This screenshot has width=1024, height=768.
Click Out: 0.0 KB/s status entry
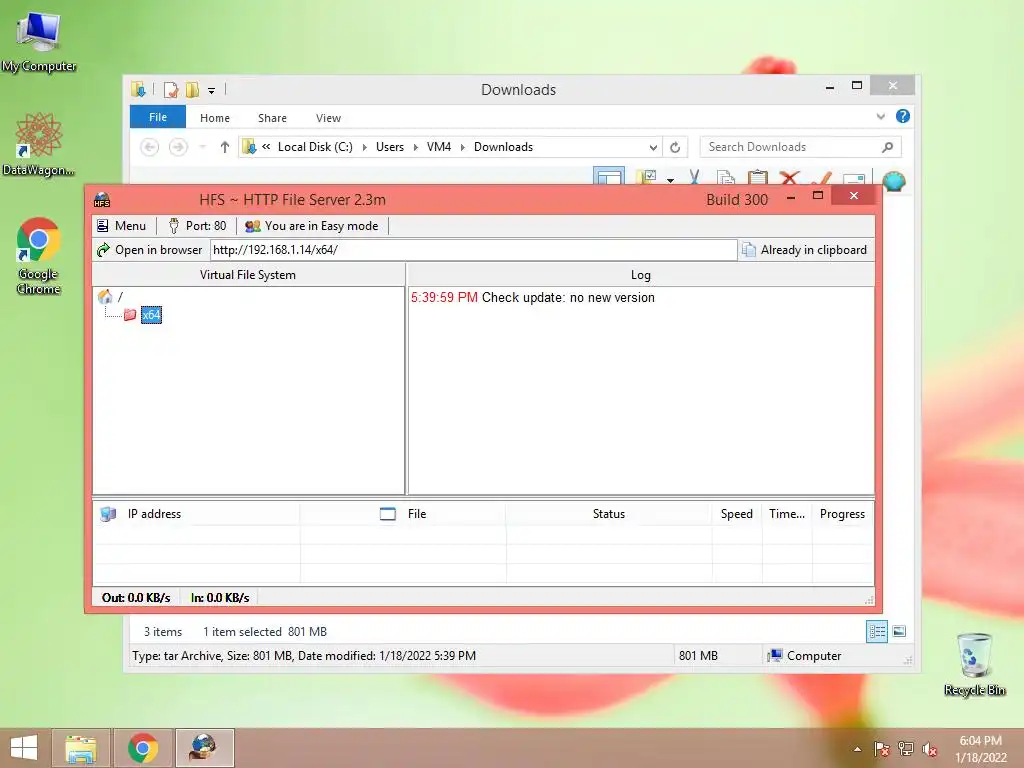pos(136,598)
